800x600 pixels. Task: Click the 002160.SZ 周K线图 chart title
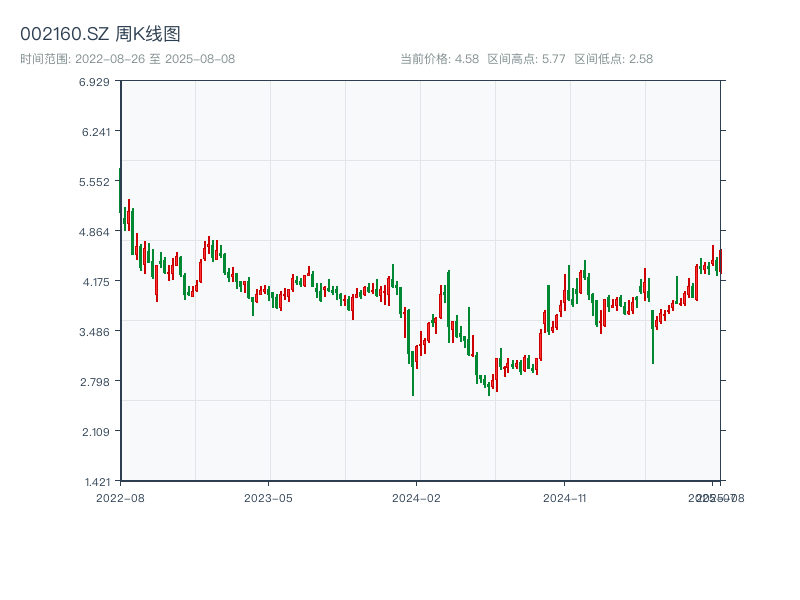(x=100, y=34)
